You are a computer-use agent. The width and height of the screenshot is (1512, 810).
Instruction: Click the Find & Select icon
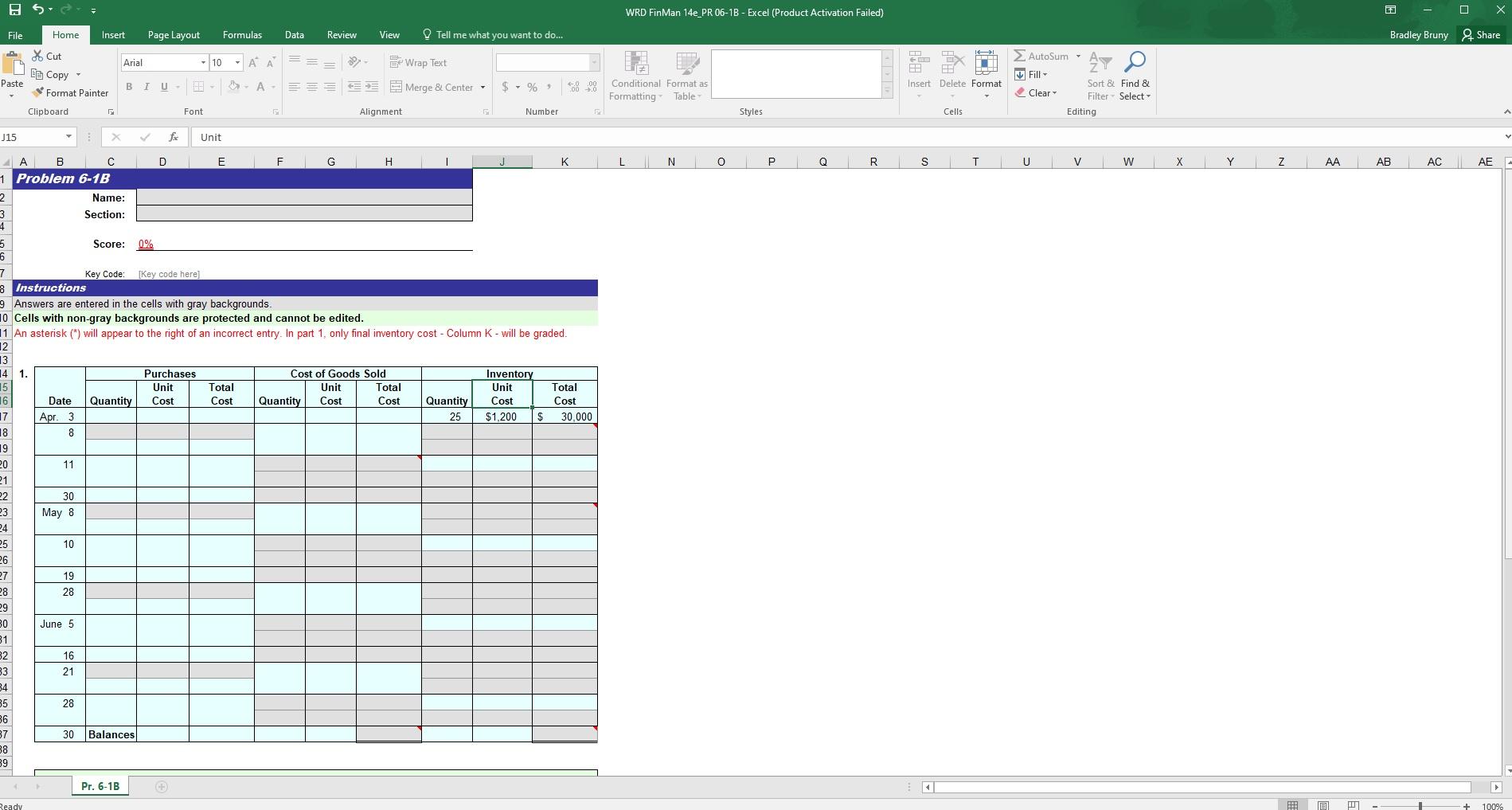coord(1135,74)
